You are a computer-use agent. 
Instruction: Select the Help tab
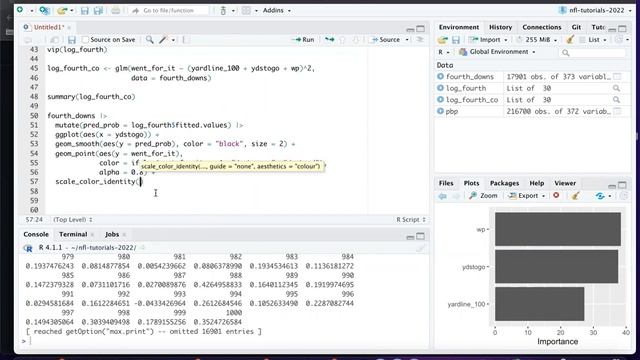click(x=536, y=183)
